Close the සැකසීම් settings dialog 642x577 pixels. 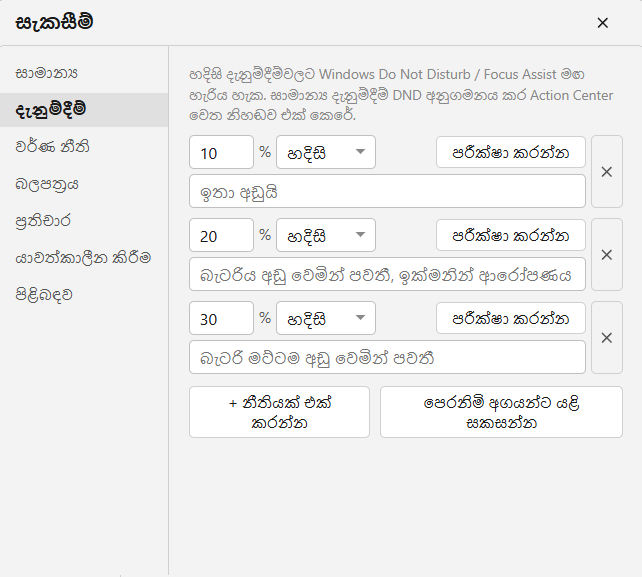602,23
